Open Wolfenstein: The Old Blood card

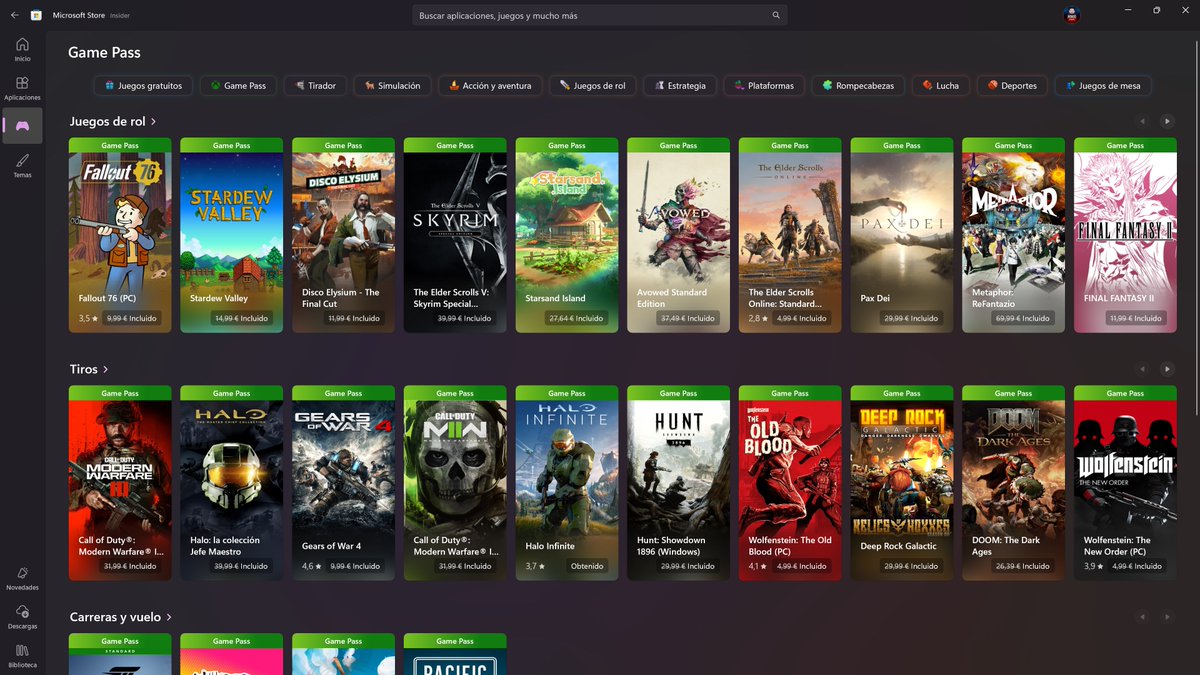click(790, 484)
